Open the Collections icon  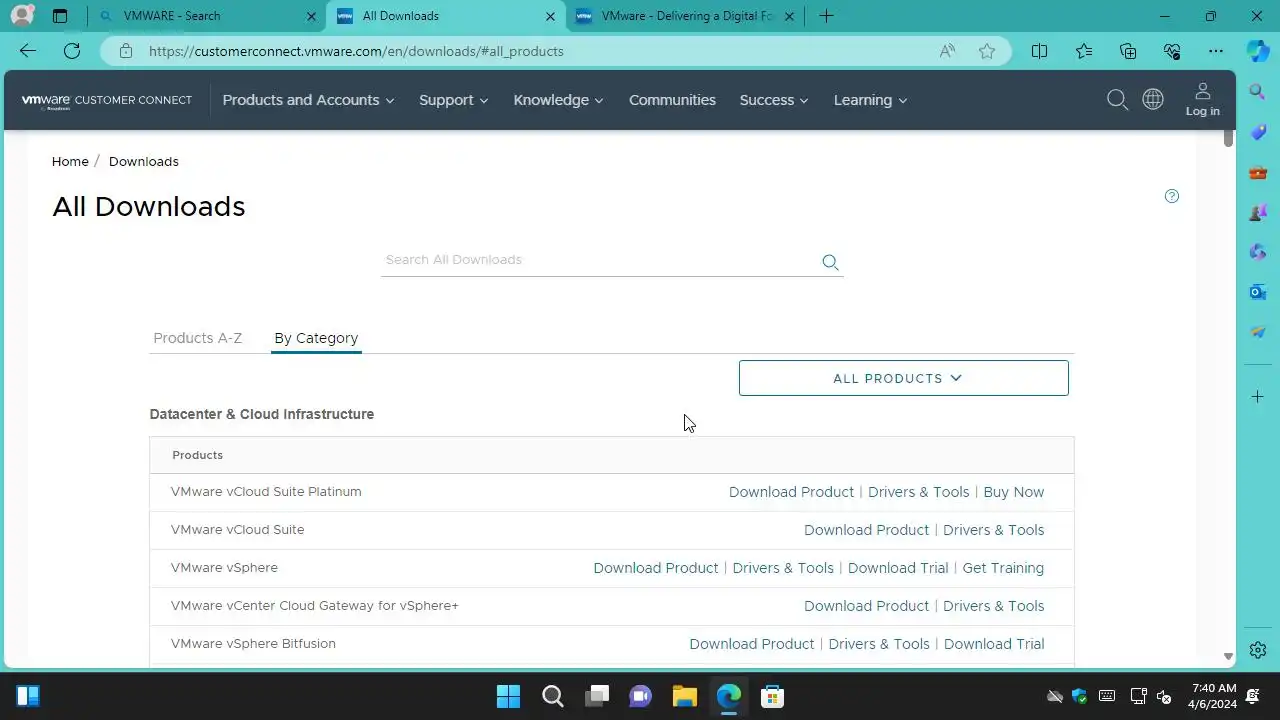pos(1128,51)
